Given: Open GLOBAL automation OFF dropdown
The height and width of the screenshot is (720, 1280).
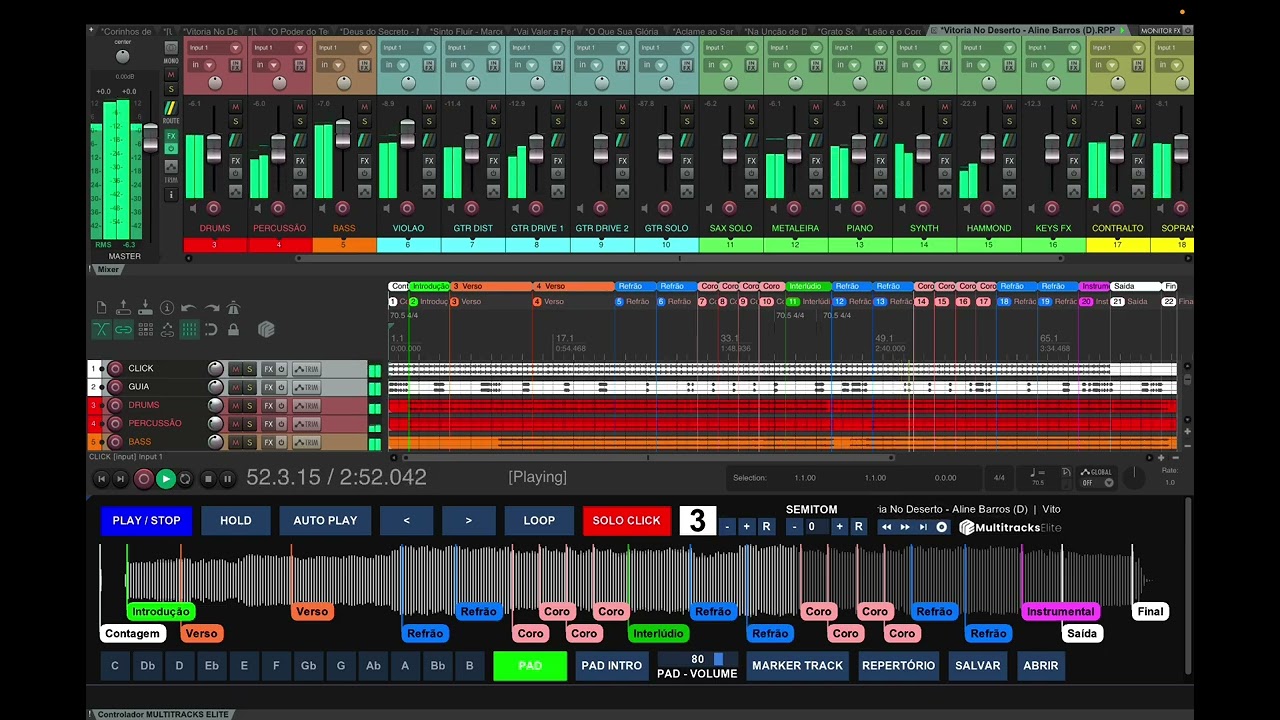Looking at the screenshot, I should click(x=1098, y=483).
